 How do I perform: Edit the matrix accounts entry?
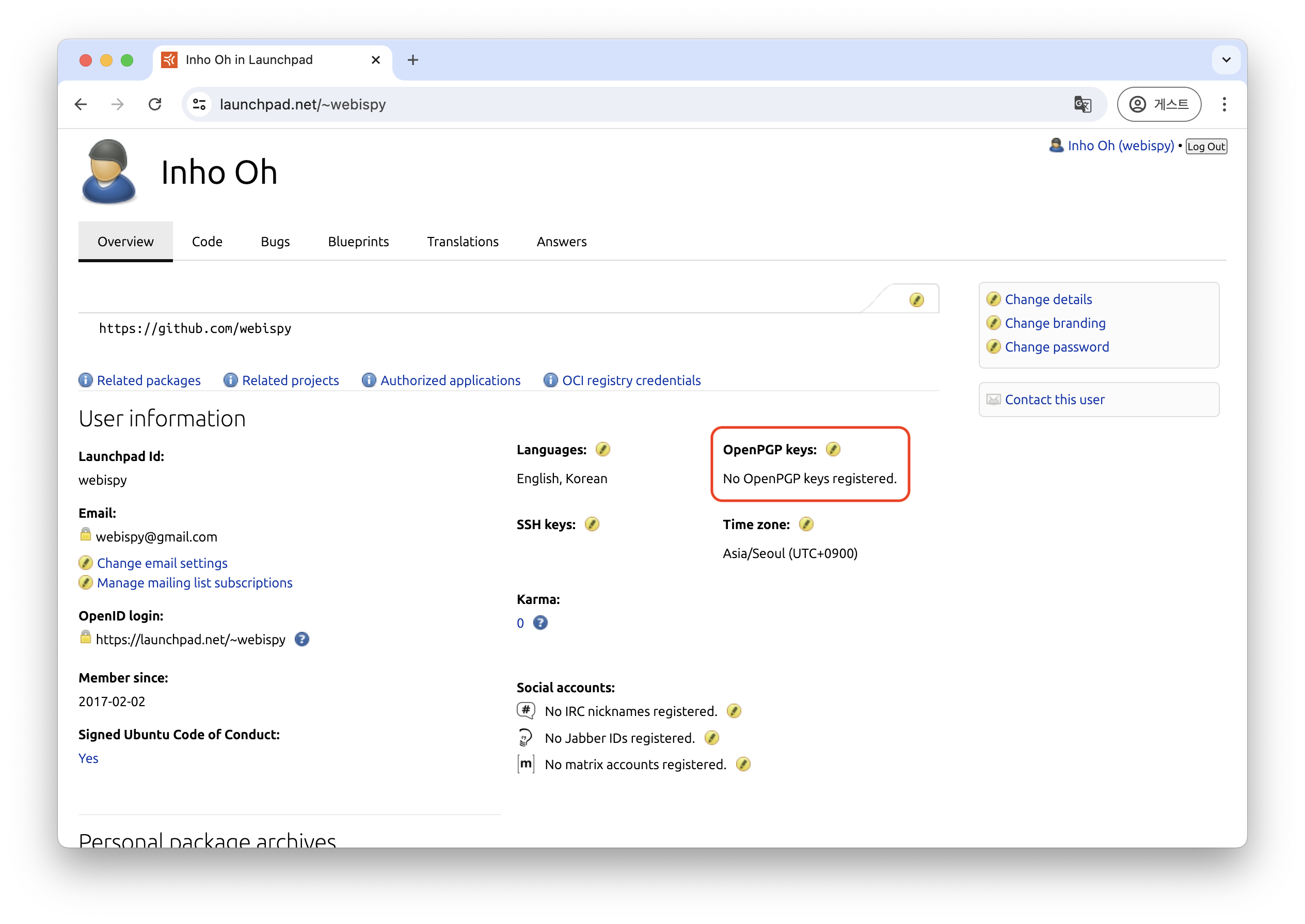(743, 764)
